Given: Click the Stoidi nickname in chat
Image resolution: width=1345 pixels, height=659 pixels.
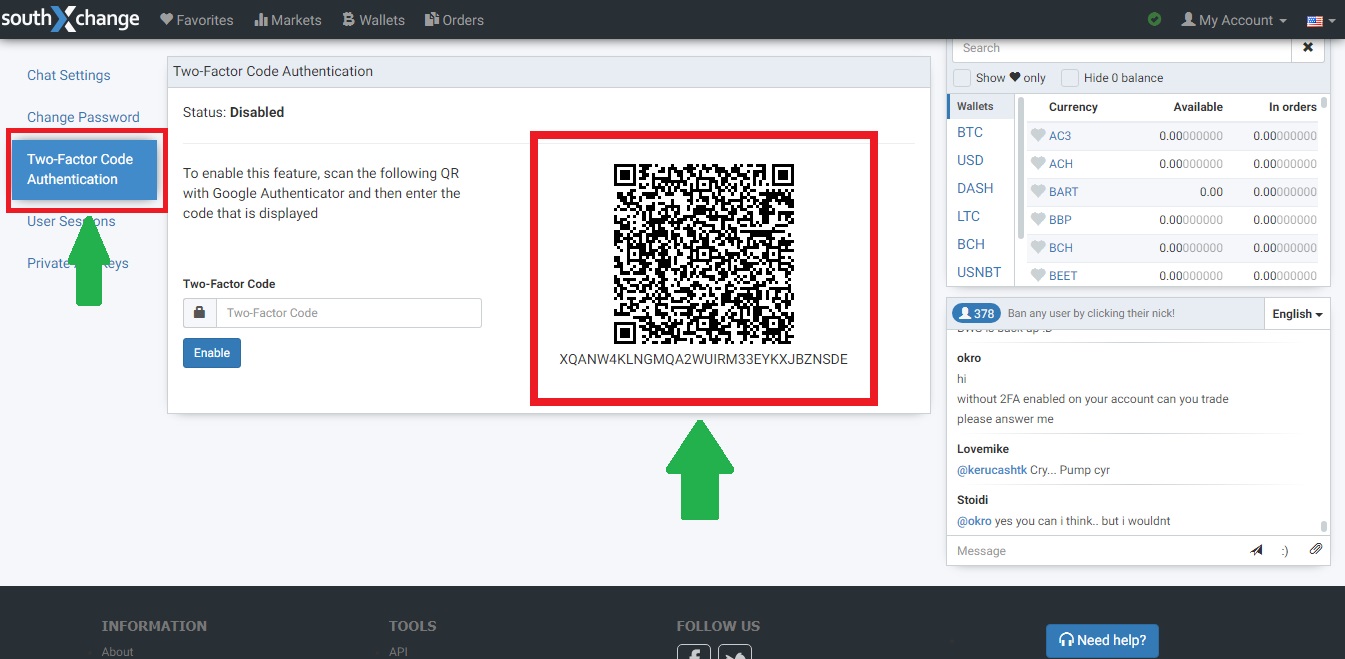Looking at the screenshot, I should (x=972, y=500).
